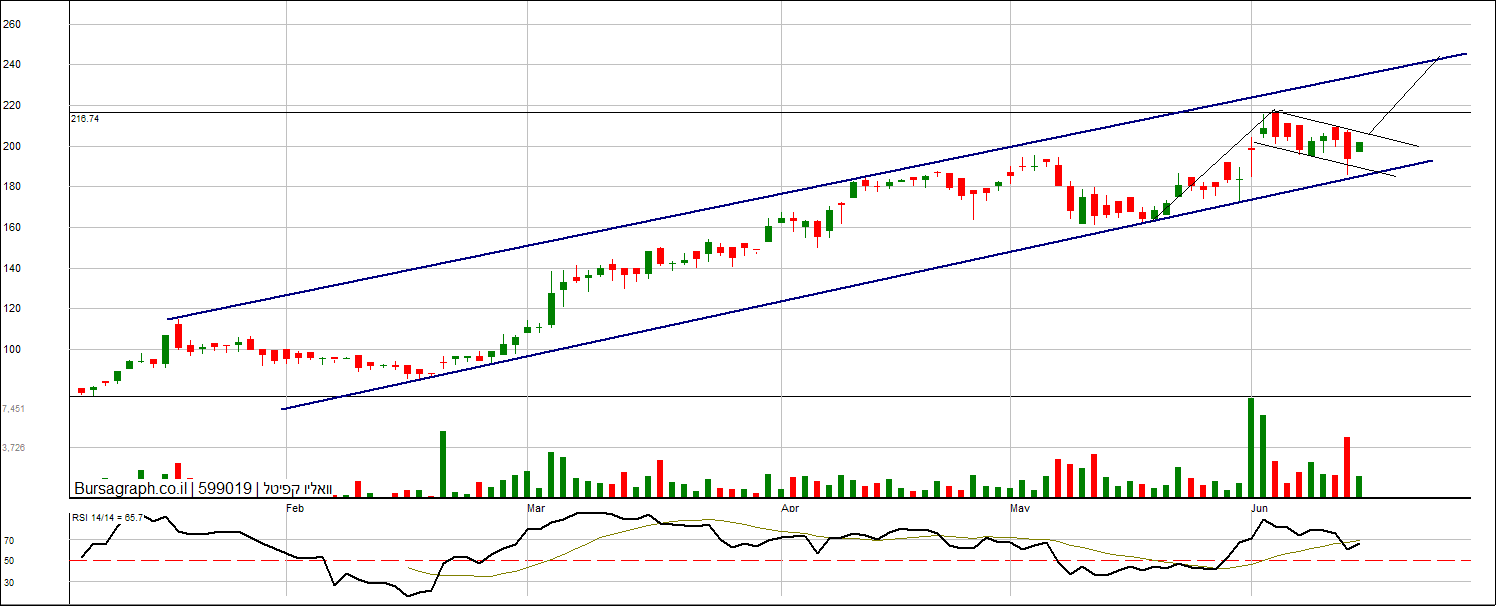Image resolution: width=1496 pixels, height=606 pixels.
Task: Click the Bursagraph.co.il watermark text
Action: 130,489
